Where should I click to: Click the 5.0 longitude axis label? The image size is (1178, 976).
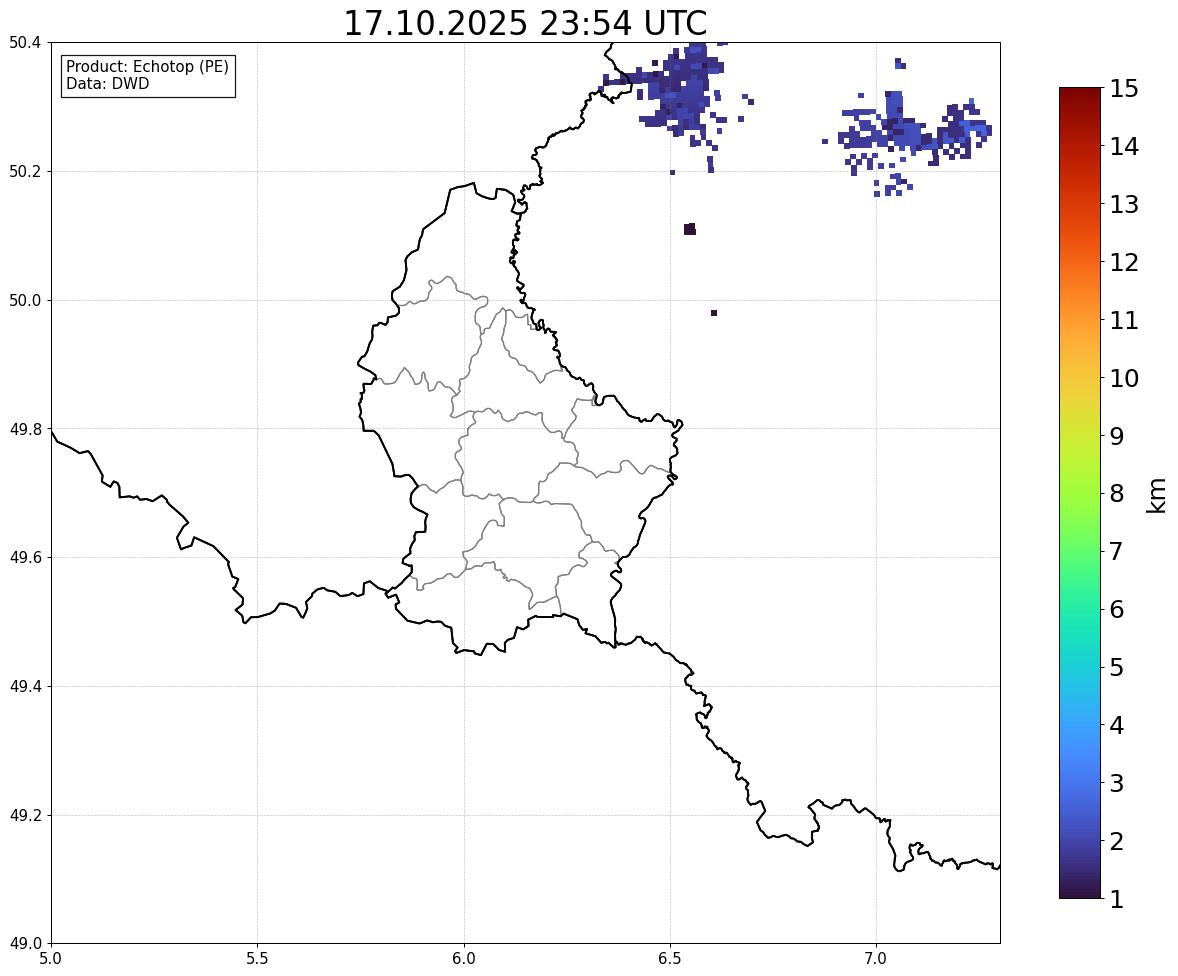51,959
